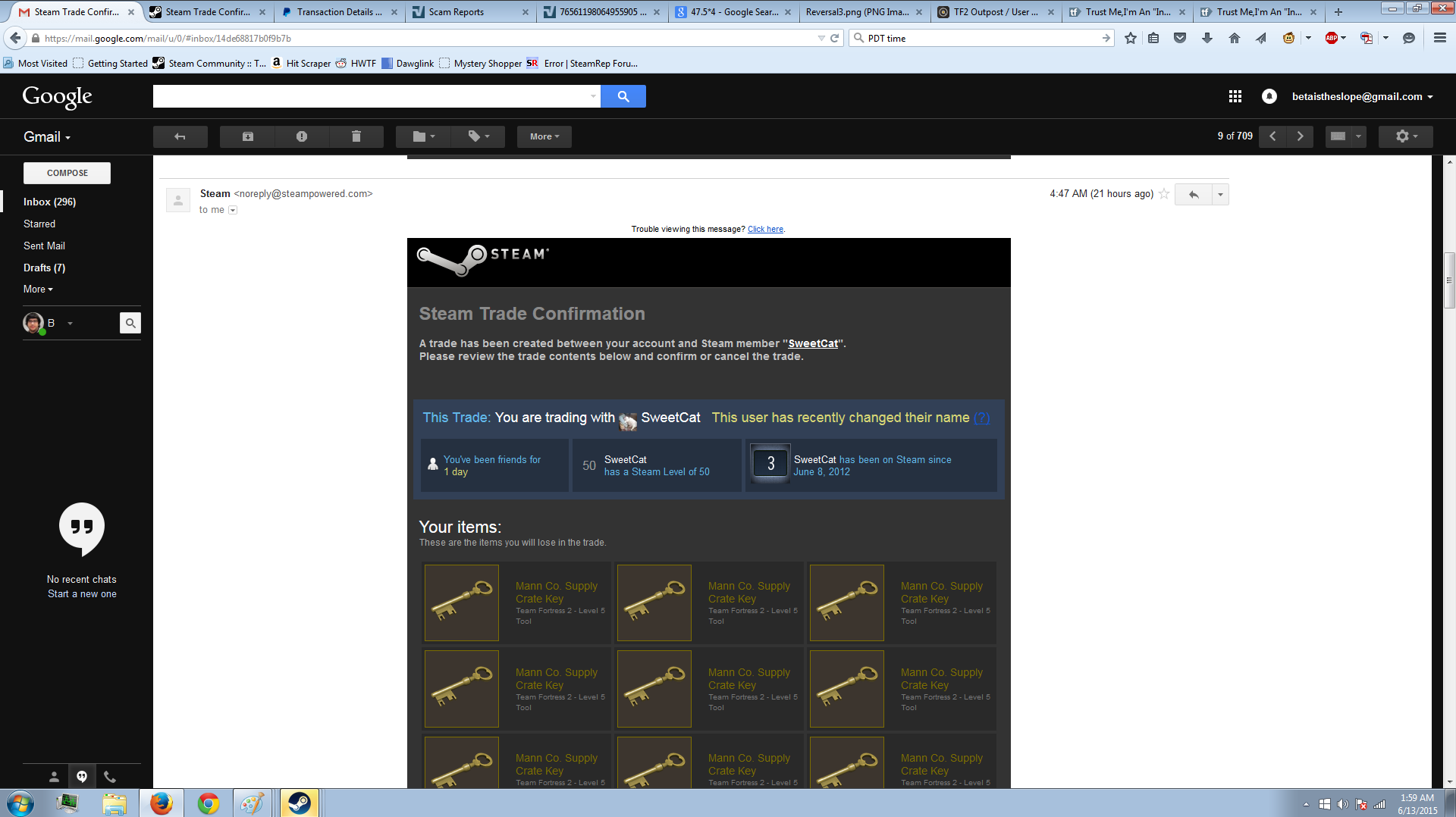
Task: Click the page vertical scrollbar thumb
Action: coord(1448,280)
